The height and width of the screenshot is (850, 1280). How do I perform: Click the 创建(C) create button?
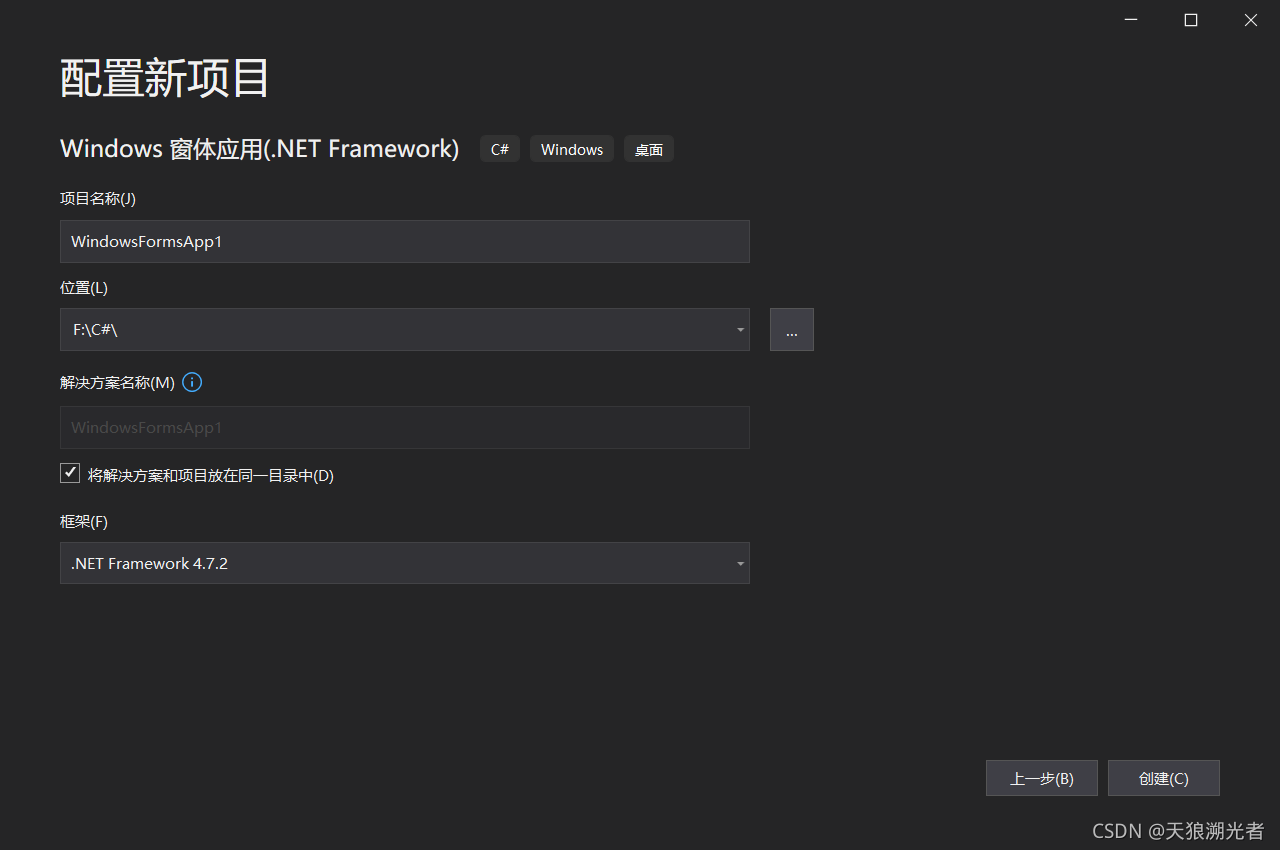tap(1164, 778)
